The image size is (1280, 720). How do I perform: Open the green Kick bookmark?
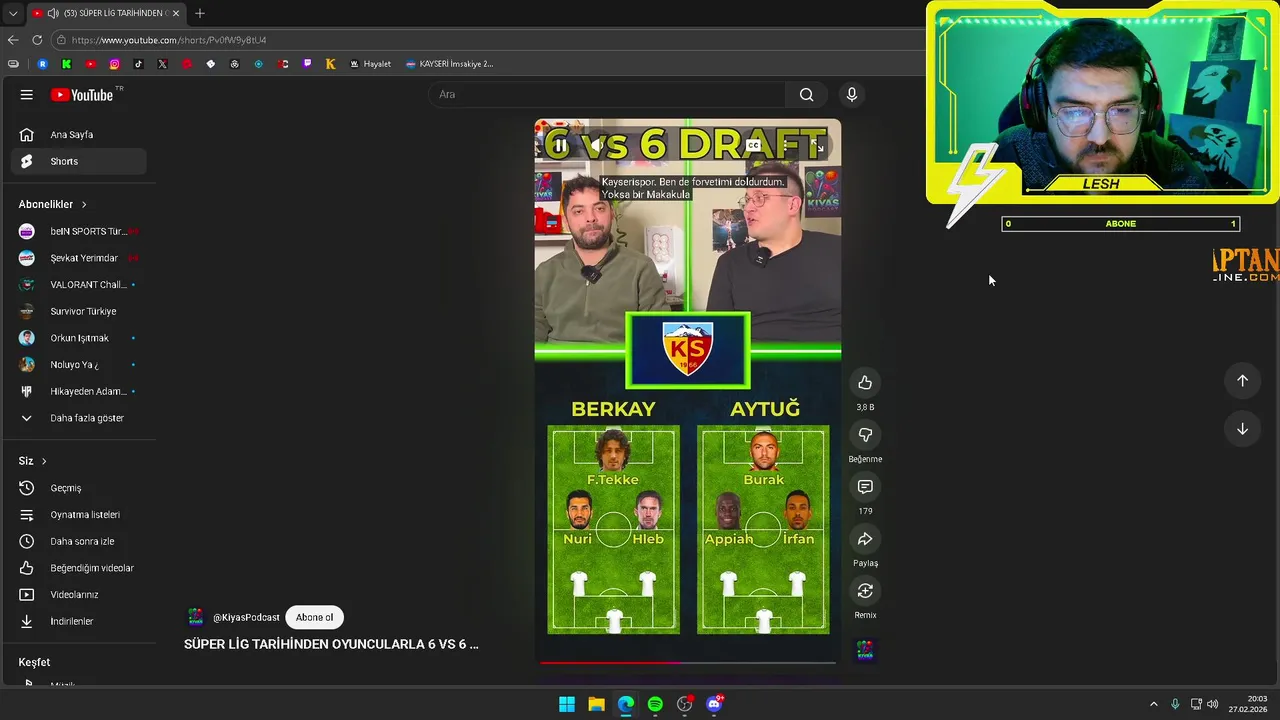click(67, 64)
